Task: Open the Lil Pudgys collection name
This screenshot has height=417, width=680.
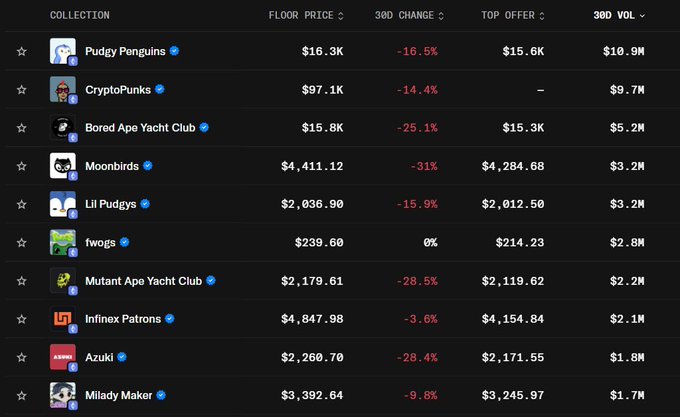Action: (x=110, y=204)
